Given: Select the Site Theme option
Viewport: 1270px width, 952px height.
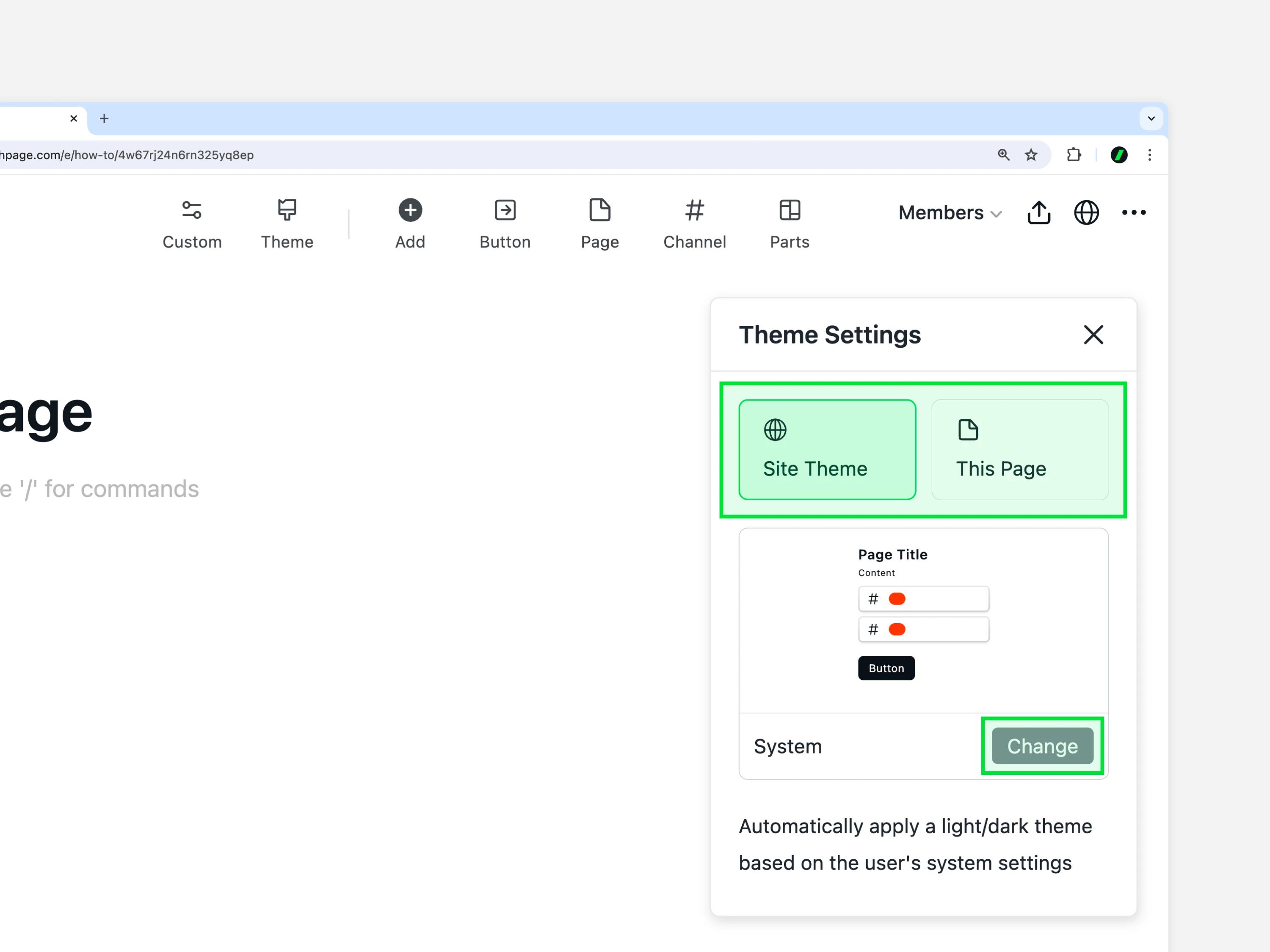Looking at the screenshot, I should (827, 450).
